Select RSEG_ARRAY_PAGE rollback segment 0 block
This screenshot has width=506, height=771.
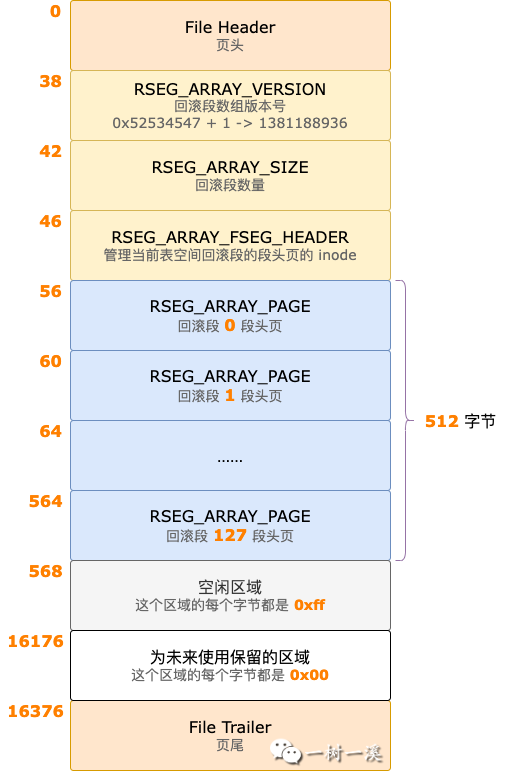[x=230, y=315]
